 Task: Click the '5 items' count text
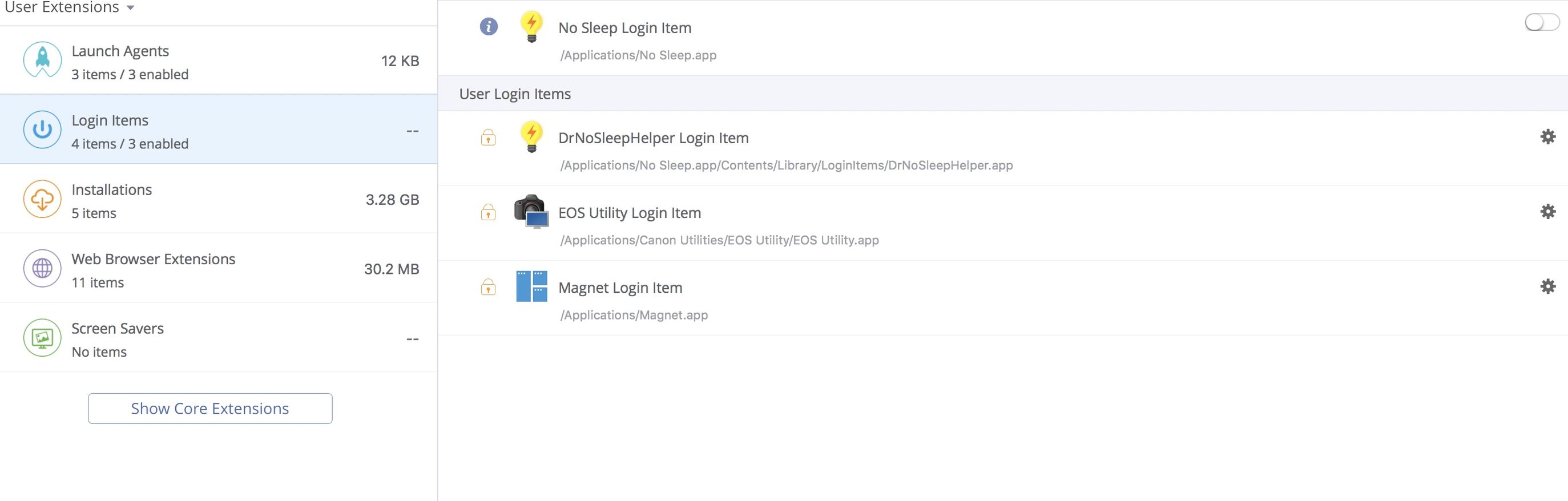[94, 213]
